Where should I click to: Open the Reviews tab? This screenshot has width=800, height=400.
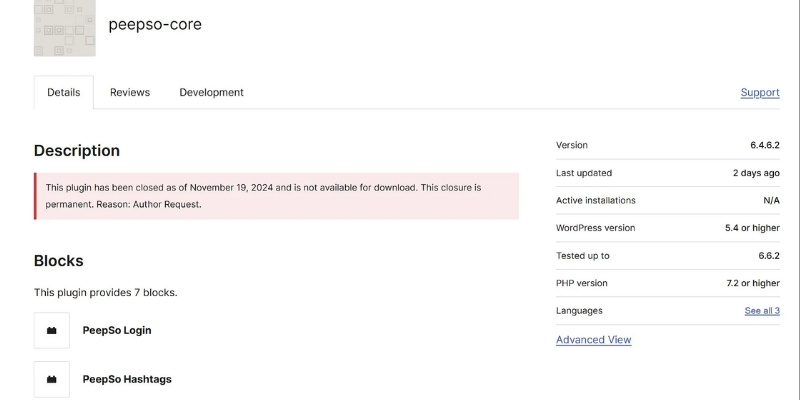coord(130,92)
